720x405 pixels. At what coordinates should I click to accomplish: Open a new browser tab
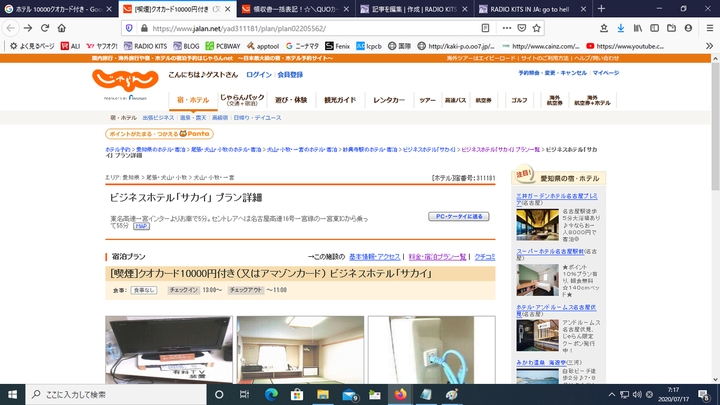[601, 9]
